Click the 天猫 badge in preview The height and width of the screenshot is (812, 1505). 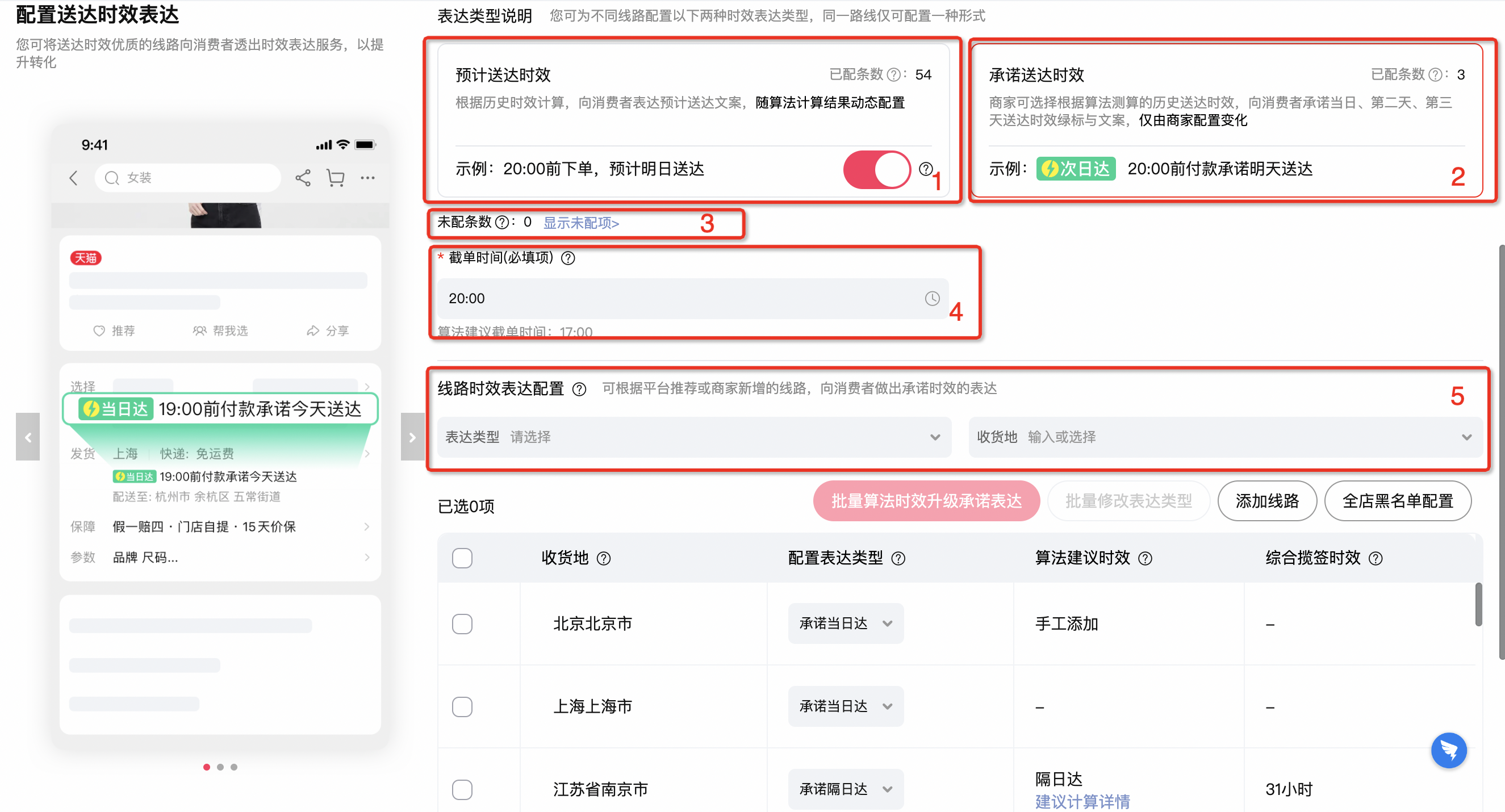pyautogui.click(x=86, y=258)
